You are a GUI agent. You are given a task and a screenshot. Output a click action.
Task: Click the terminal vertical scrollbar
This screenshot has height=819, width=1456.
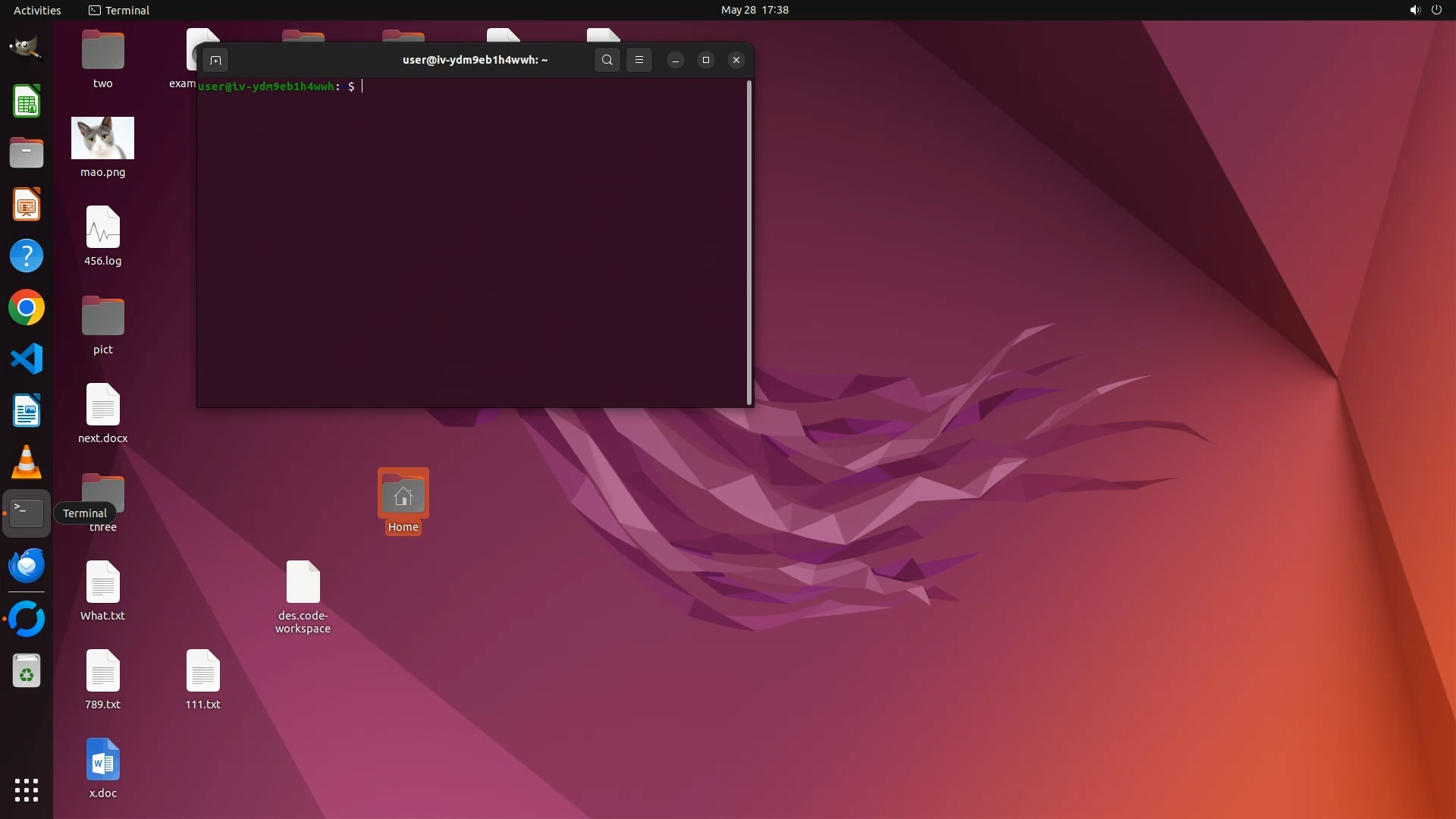point(749,243)
